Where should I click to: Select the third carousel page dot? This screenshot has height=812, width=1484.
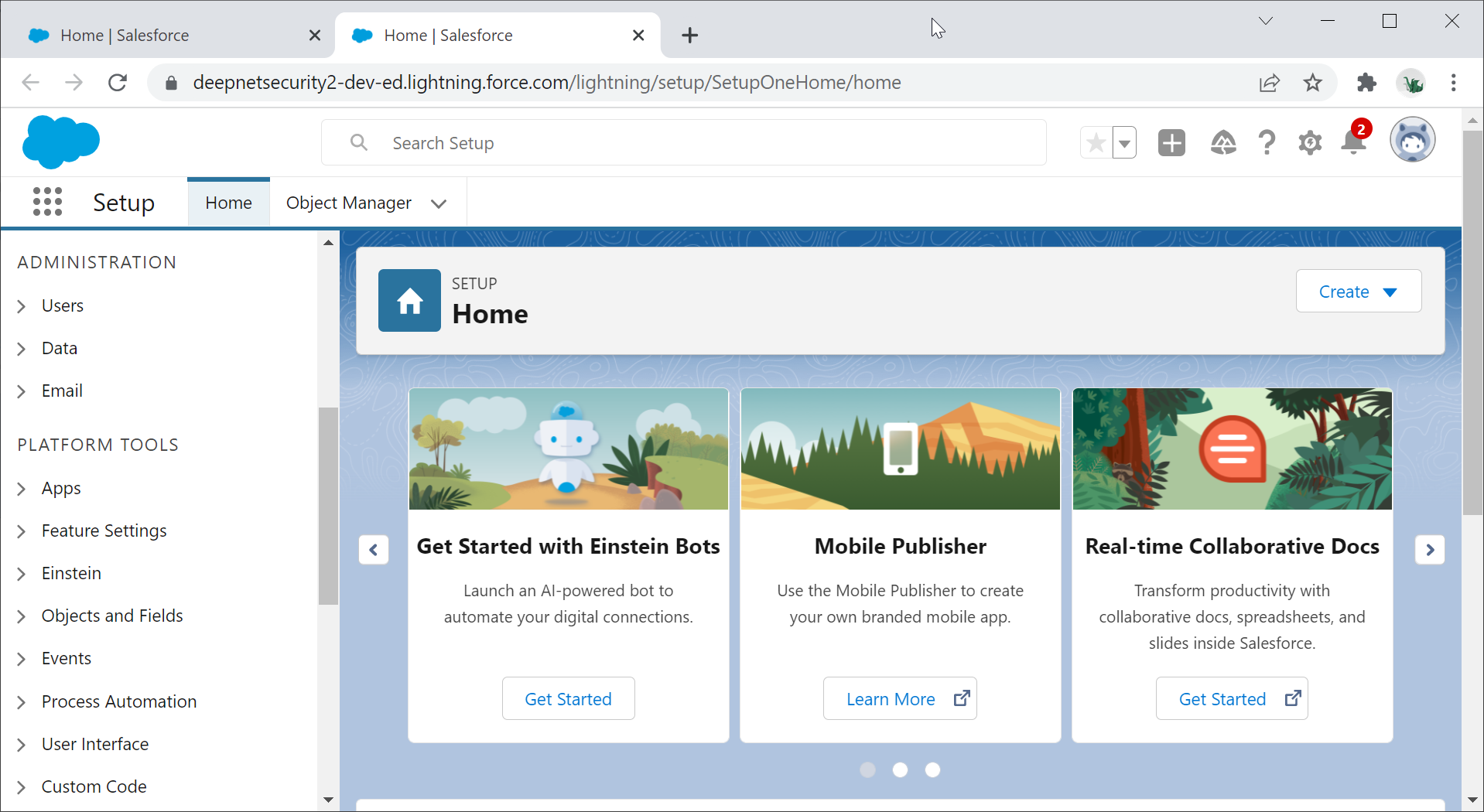click(x=932, y=769)
